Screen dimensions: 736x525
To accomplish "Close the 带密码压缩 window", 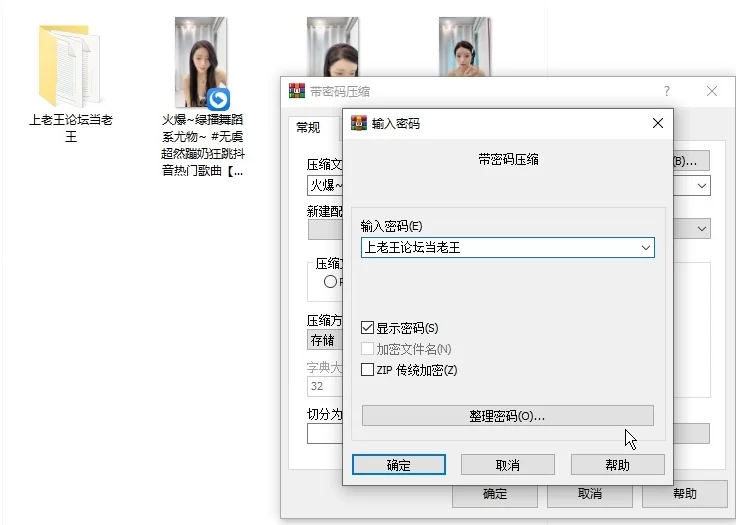I will pyautogui.click(x=712, y=91).
